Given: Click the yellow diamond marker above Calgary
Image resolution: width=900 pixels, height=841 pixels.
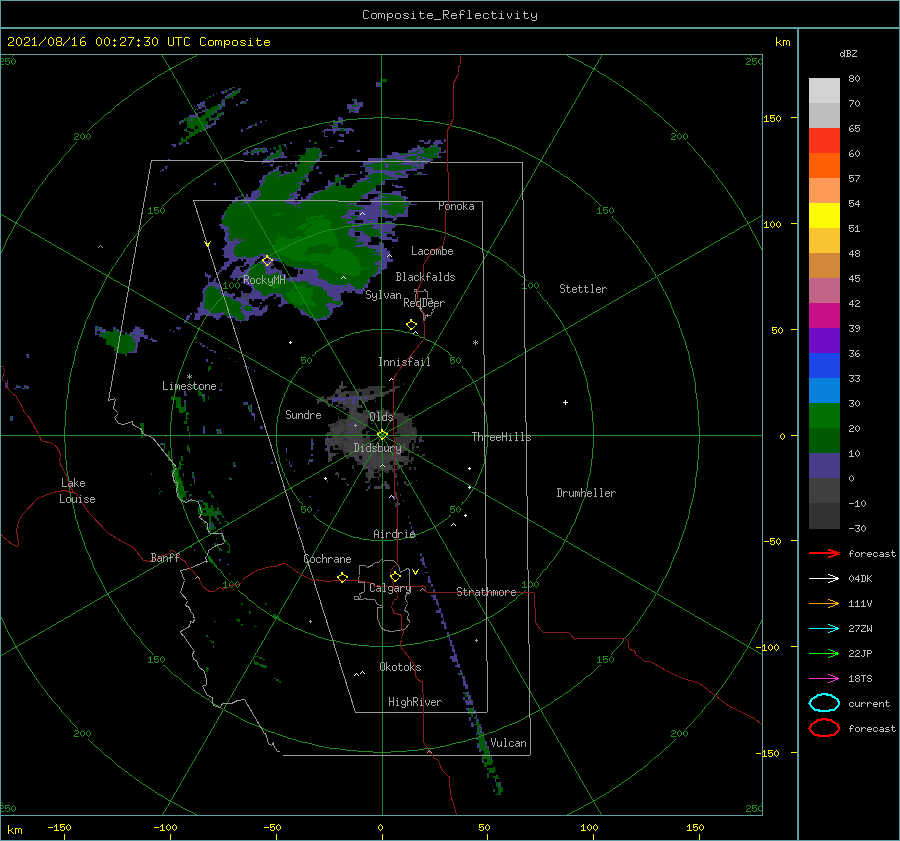Looking at the screenshot, I should [x=395, y=576].
